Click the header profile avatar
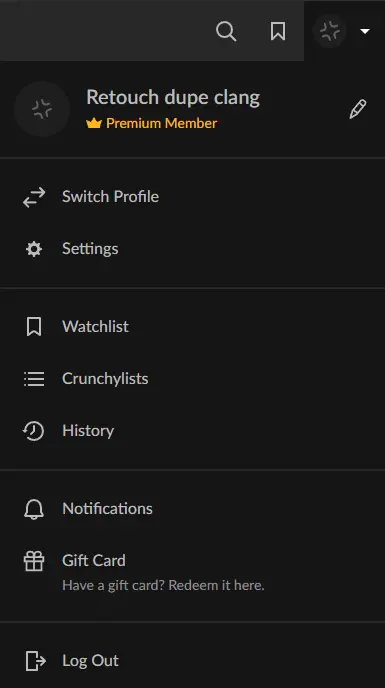Screen dimensions: 385x688 coord(330,31)
